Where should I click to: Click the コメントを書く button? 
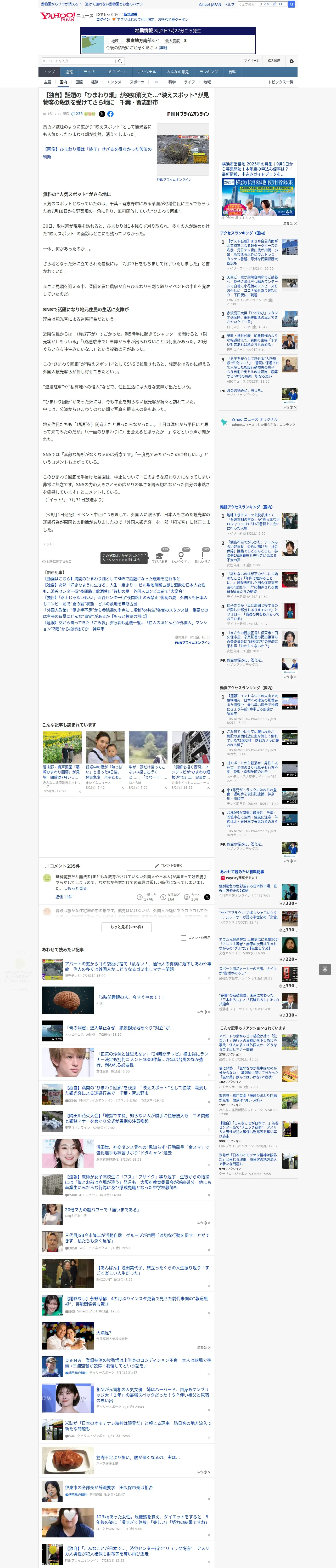[169, 865]
